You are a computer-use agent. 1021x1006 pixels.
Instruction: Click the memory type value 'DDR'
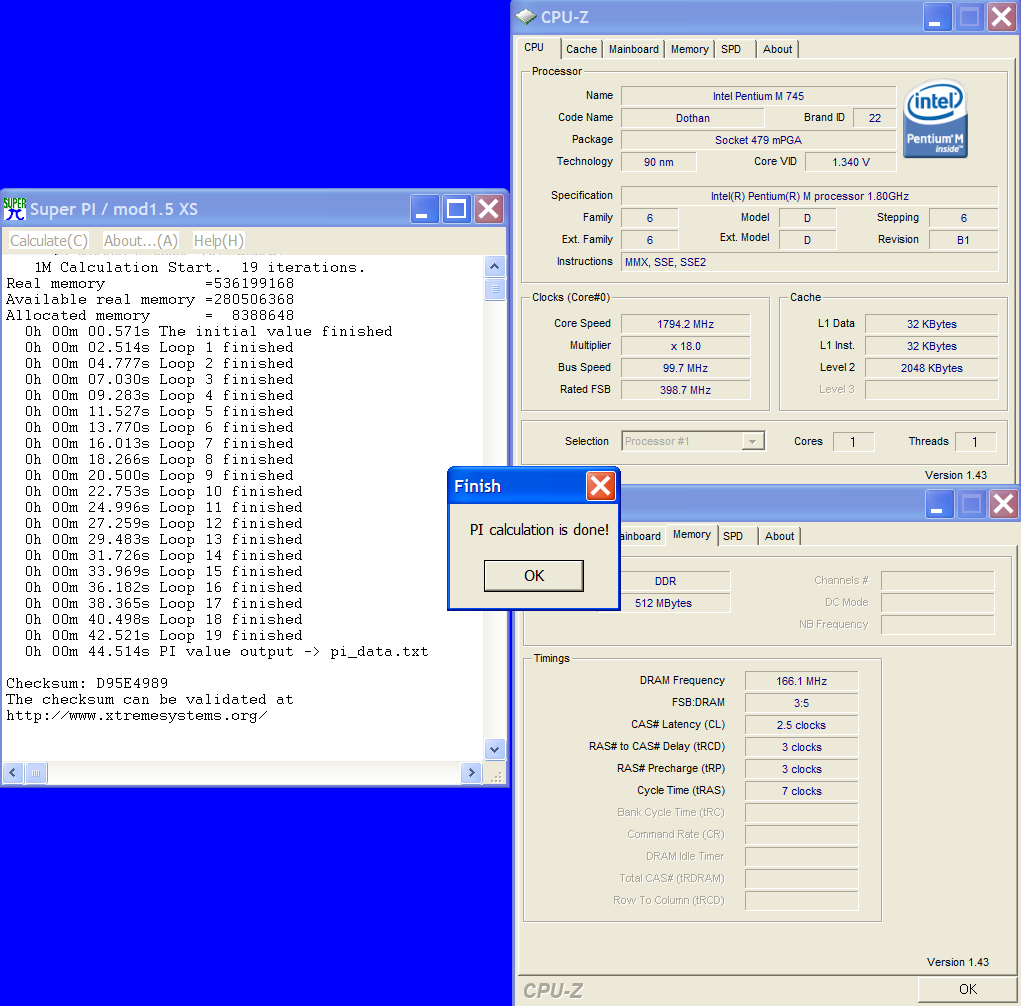665,581
